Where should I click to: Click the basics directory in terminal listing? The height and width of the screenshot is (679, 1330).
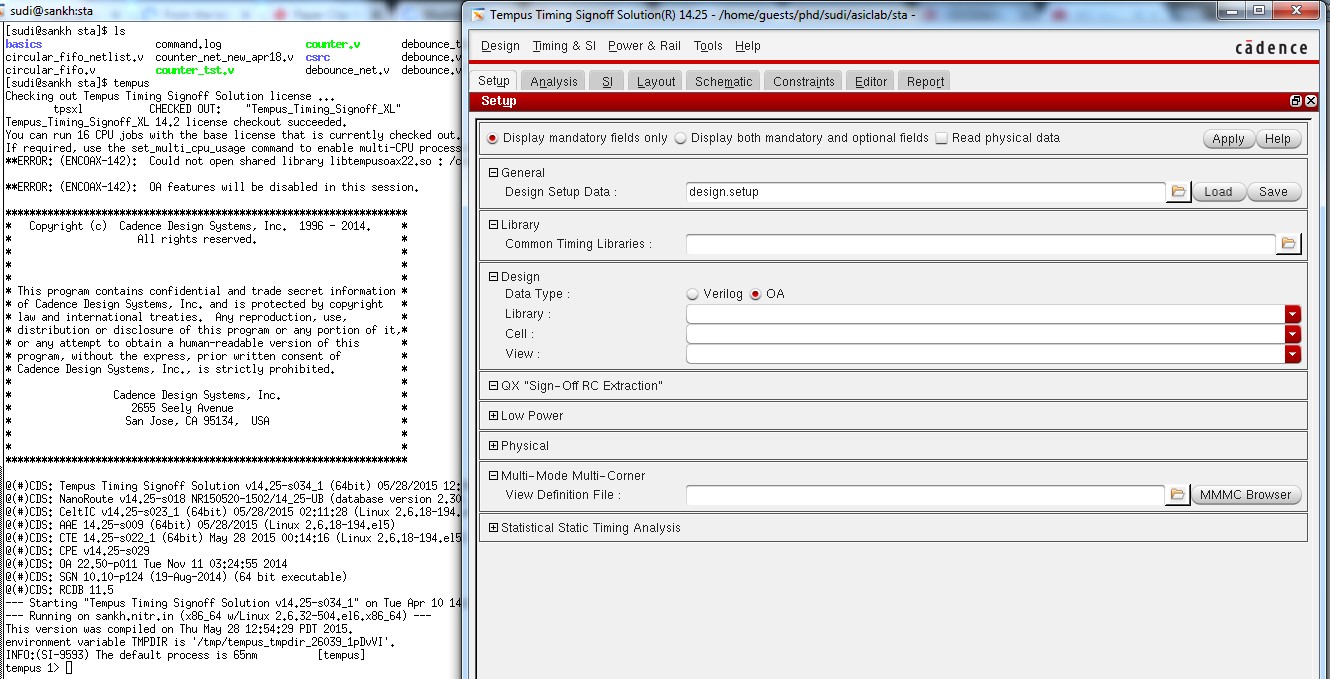[x=24, y=45]
